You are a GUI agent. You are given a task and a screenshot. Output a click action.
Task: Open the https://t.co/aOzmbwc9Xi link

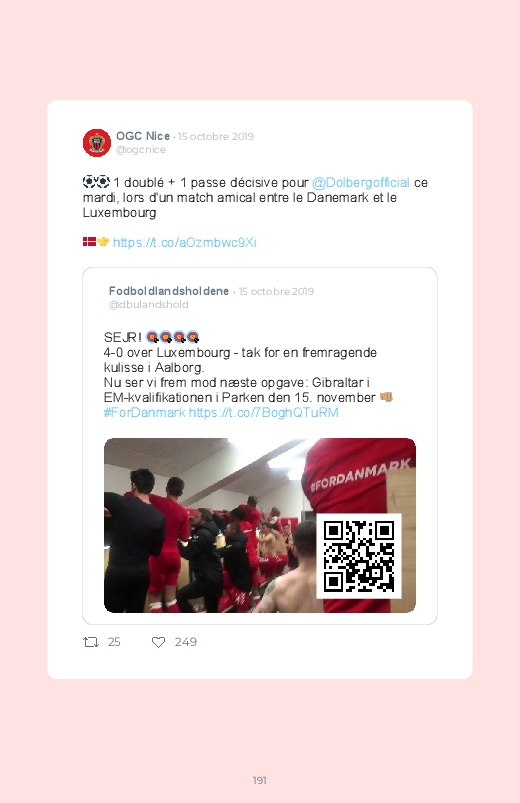coord(184,242)
